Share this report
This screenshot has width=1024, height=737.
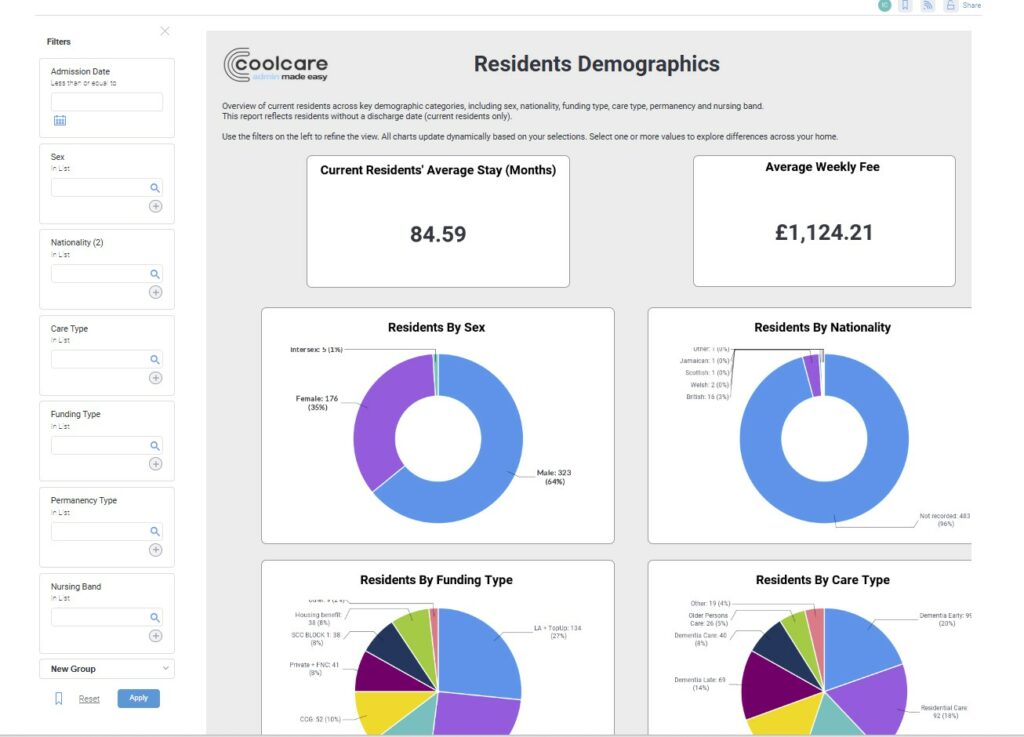coord(972,5)
